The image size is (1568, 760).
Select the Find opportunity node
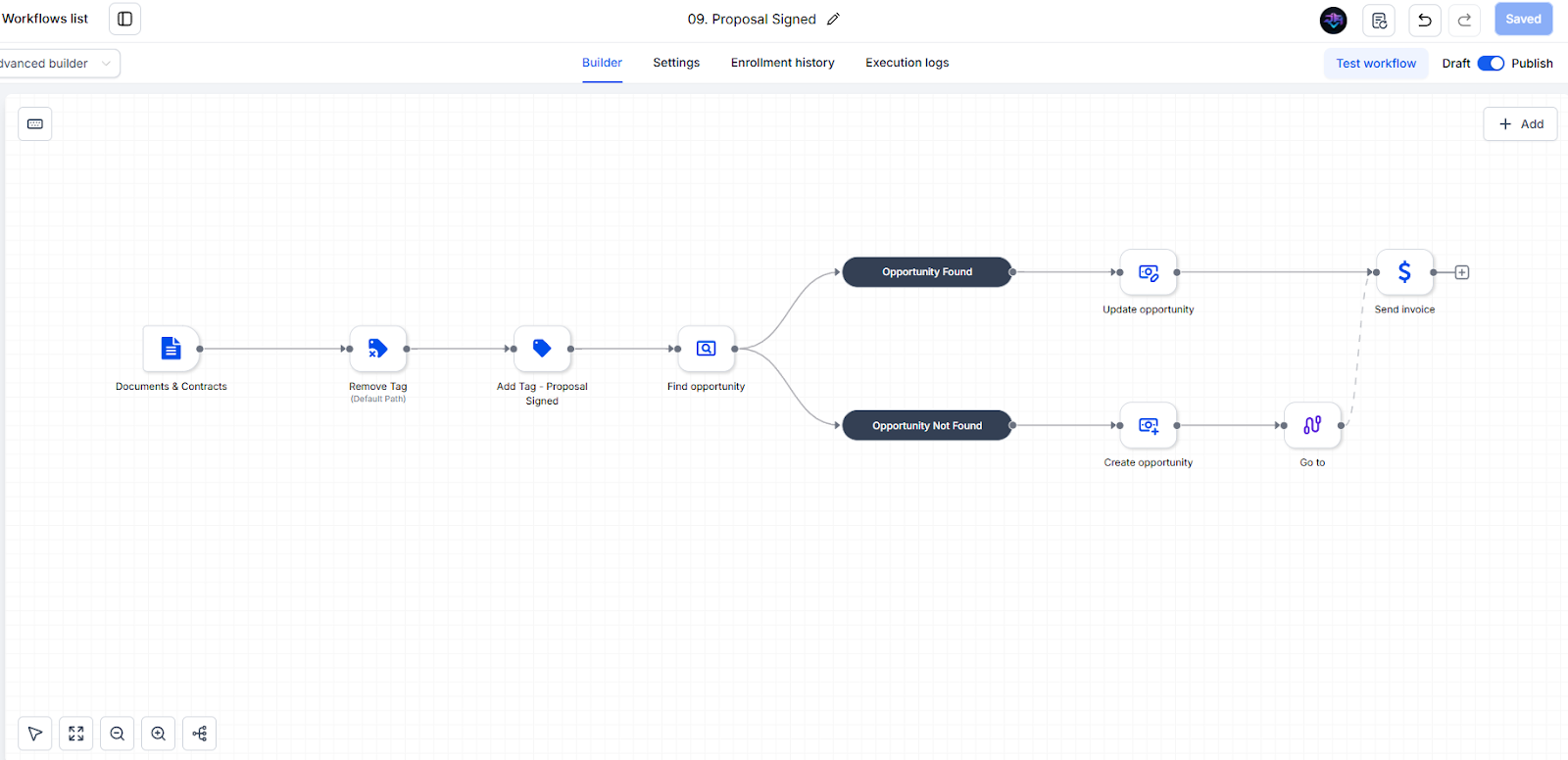(x=706, y=349)
